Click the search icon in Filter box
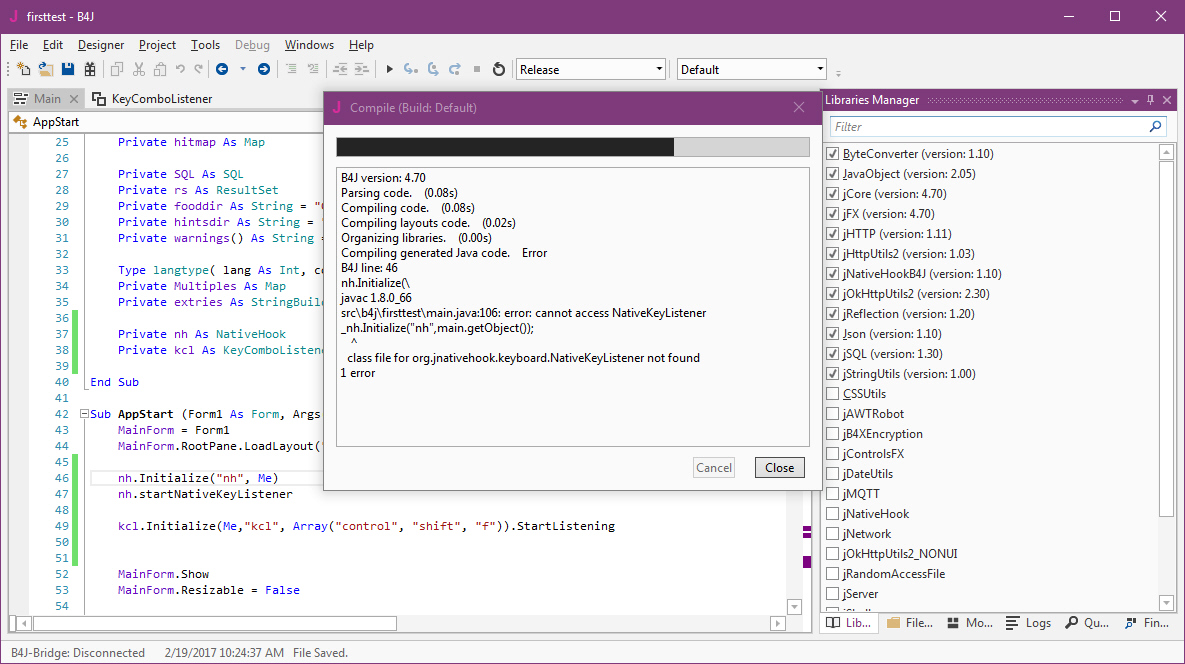The height and width of the screenshot is (664, 1185). [1156, 127]
